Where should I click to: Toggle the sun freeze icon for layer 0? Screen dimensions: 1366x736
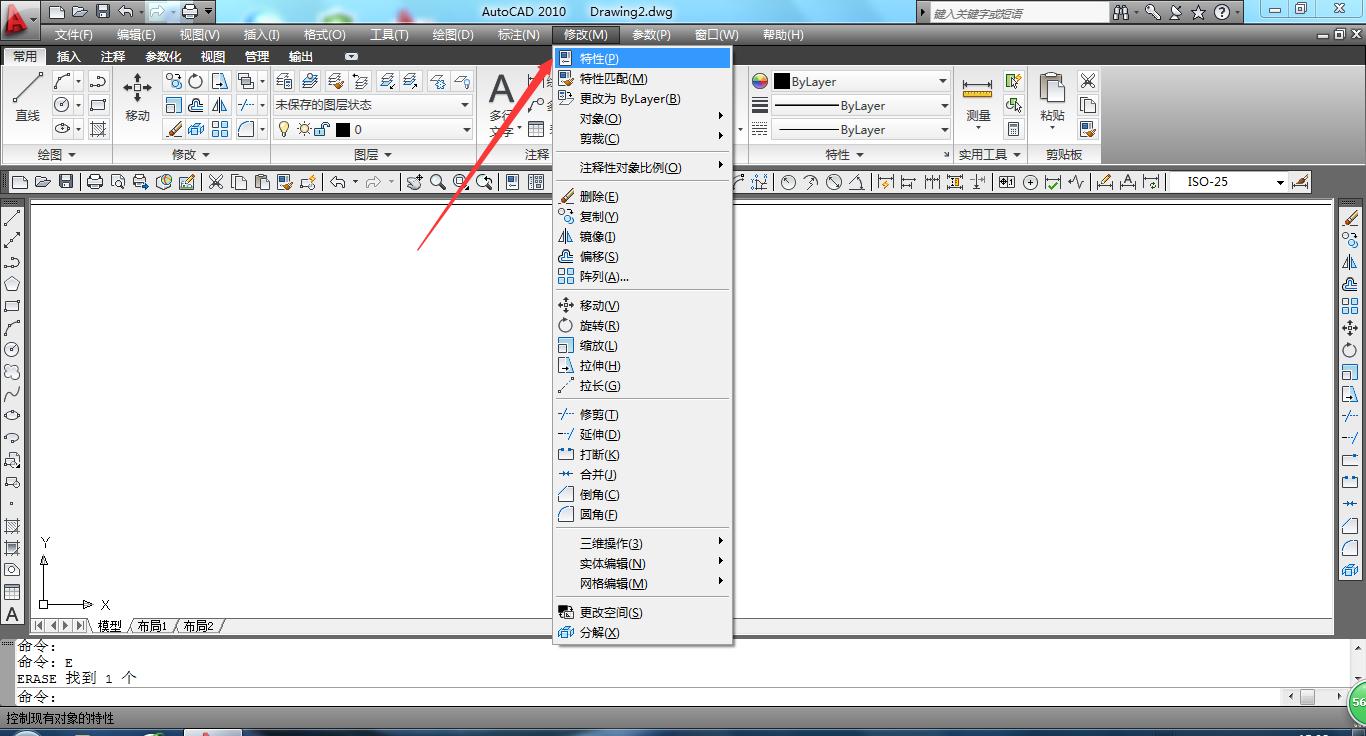click(x=304, y=129)
